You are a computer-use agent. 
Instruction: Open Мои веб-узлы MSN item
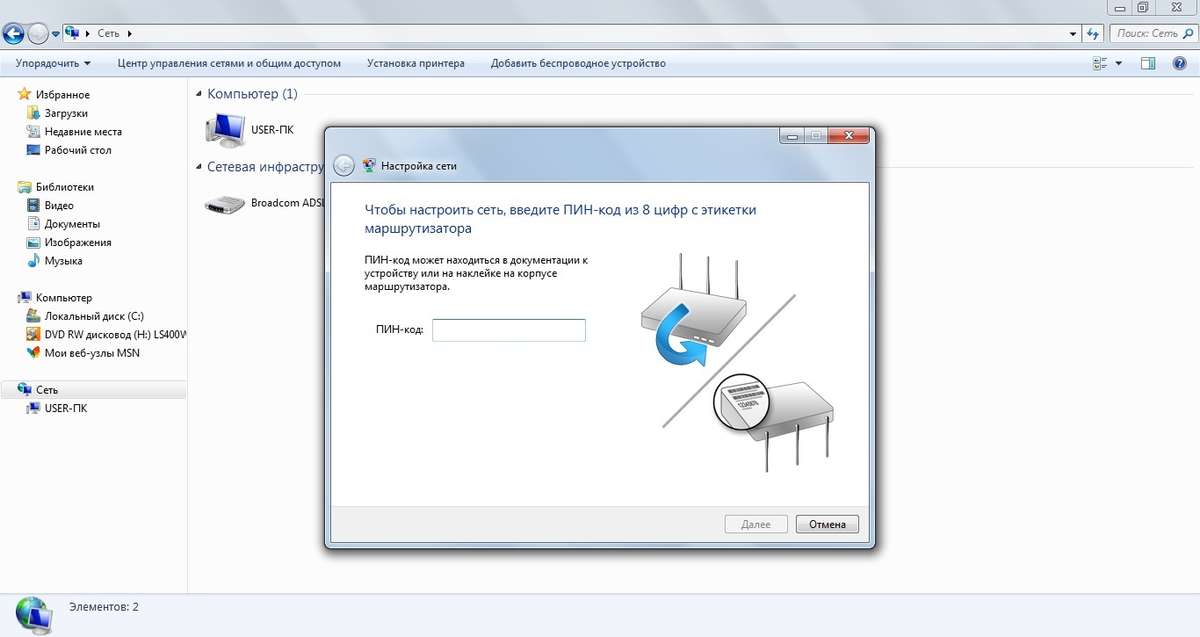tap(92, 353)
